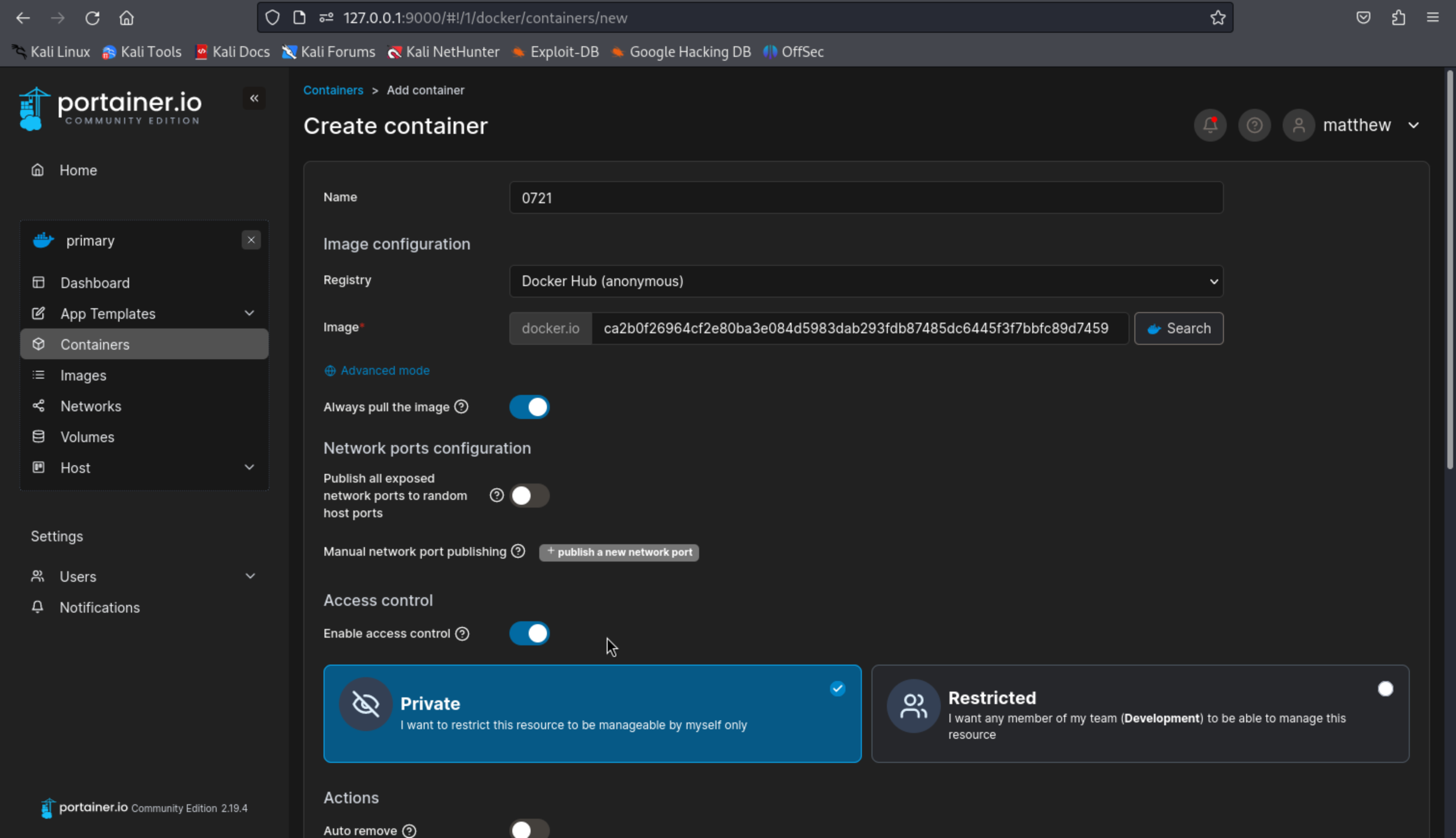Open Volumes in sidebar

pyautogui.click(x=88, y=437)
